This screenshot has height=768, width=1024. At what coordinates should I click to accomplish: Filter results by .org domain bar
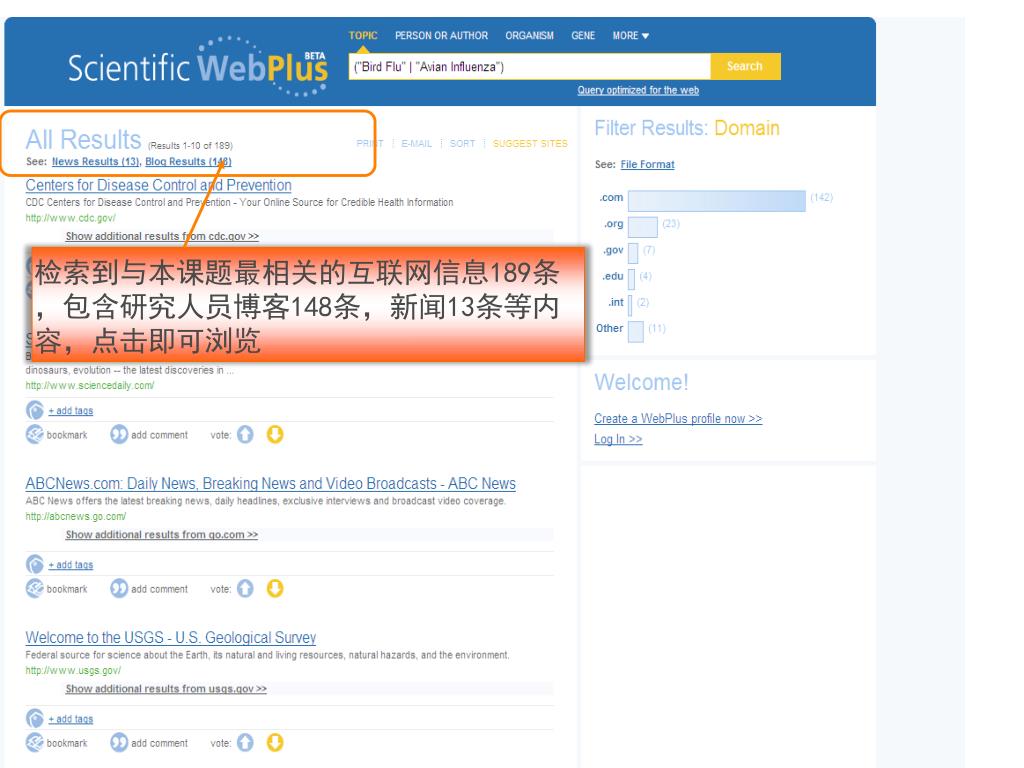point(643,227)
